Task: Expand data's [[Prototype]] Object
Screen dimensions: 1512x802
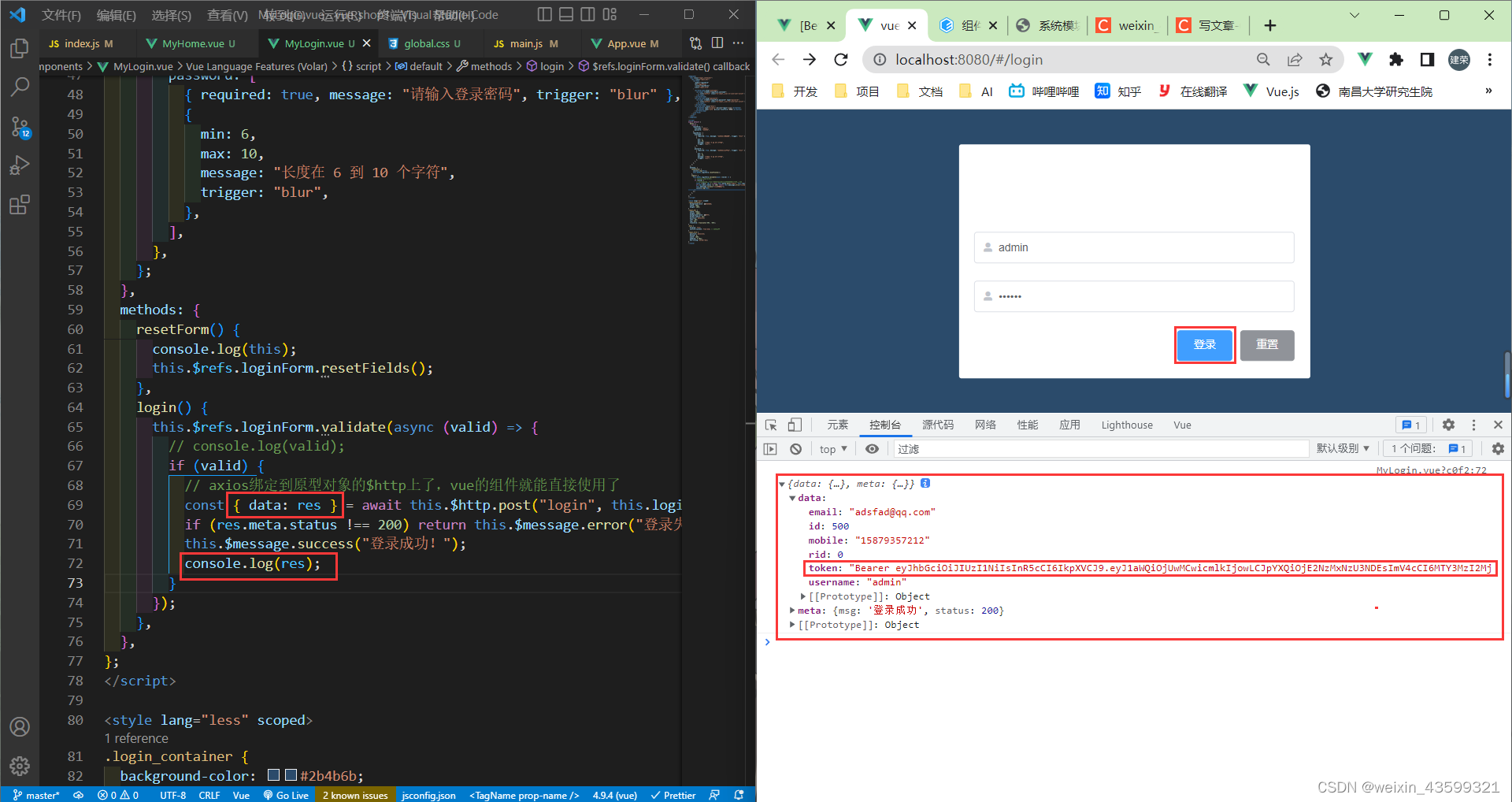Action: [x=802, y=596]
